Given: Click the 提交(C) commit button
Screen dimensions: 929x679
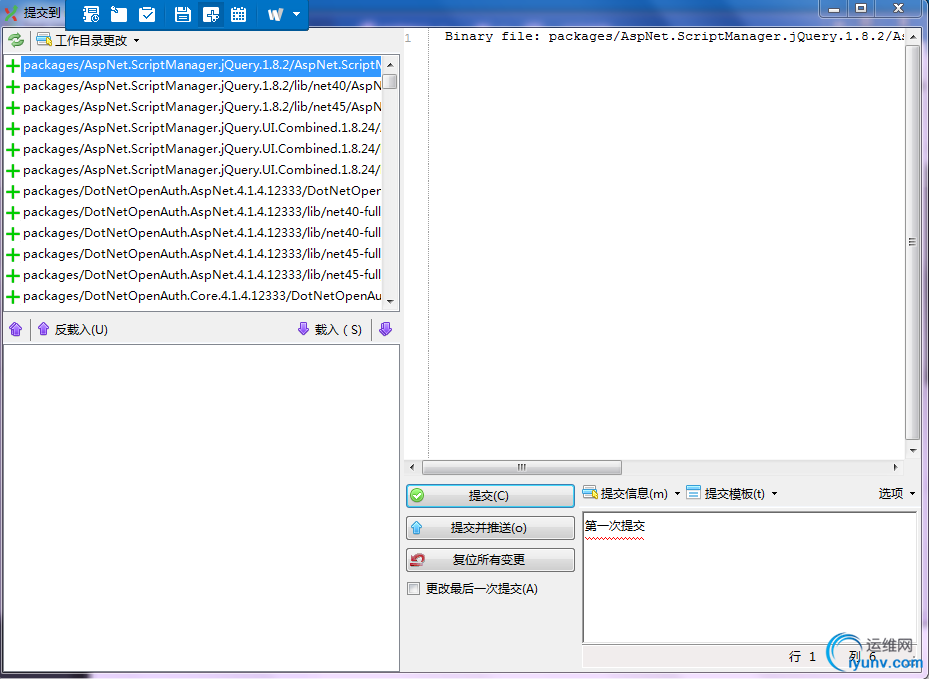Looking at the screenshot, I should [490, 495].
